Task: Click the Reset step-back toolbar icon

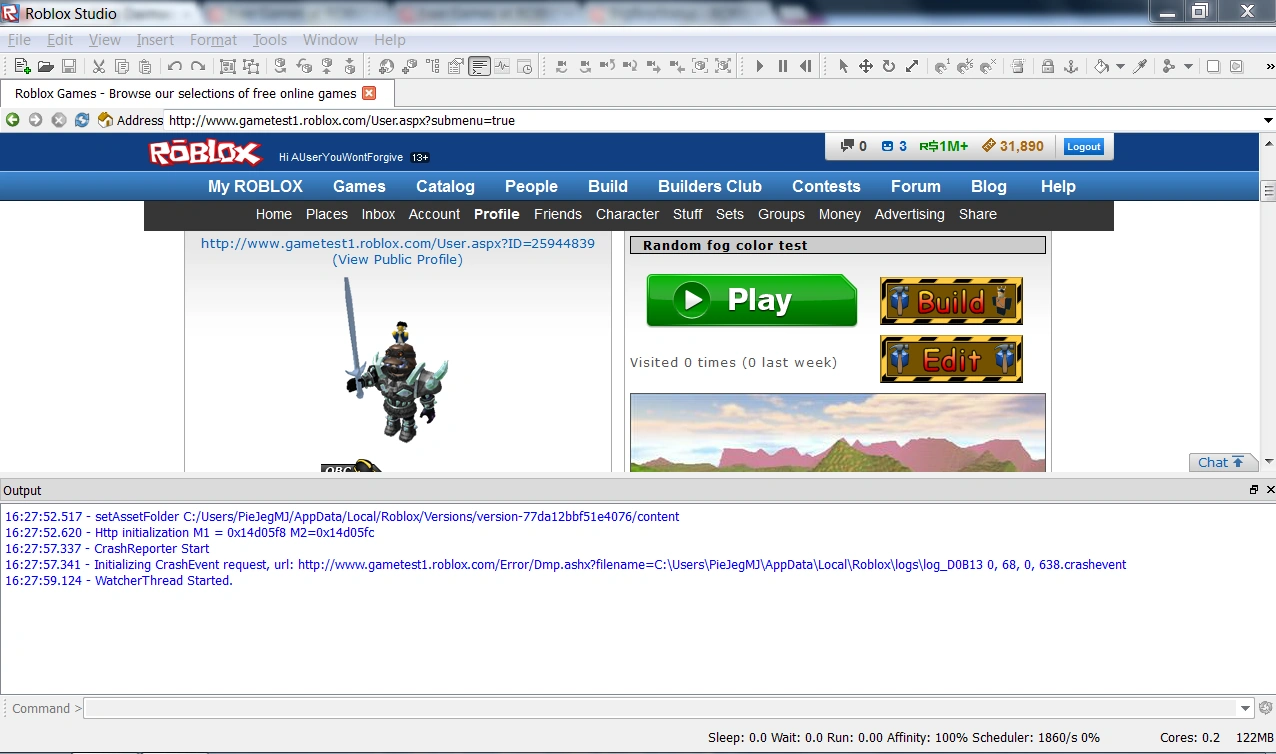Action: 806,66
